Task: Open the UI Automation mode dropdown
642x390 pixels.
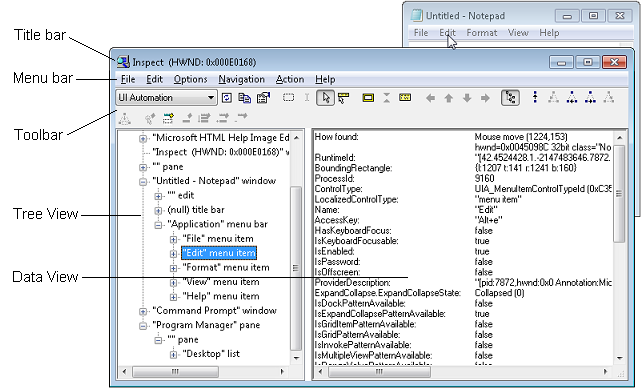Action: pyautogui.click(x=166, y=98)
